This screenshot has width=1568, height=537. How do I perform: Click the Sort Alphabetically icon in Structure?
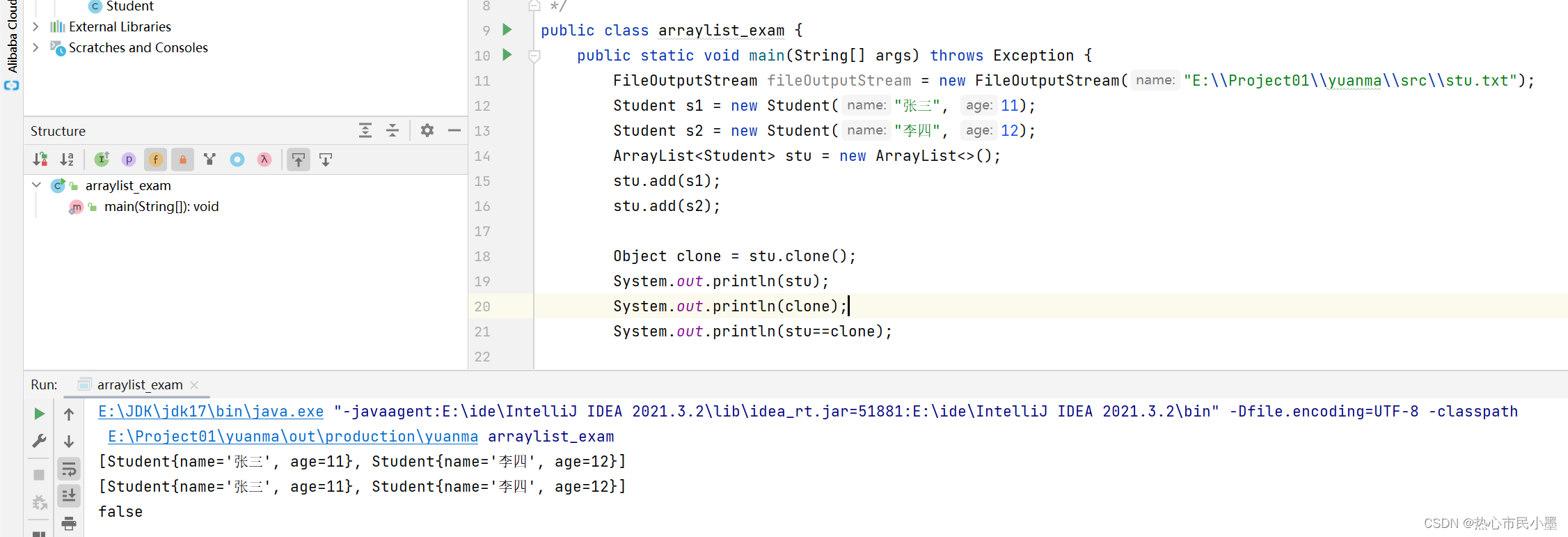(x=67, y=159)
